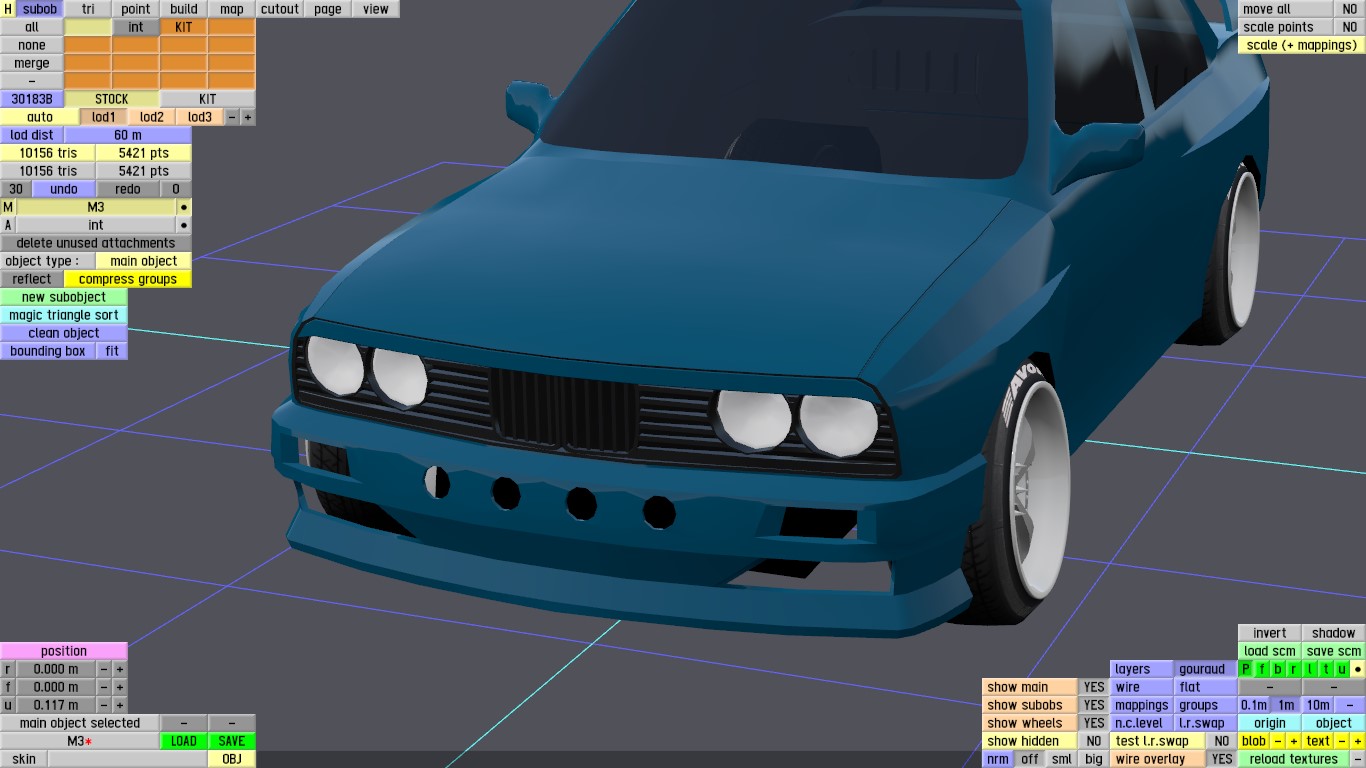Click the reload textures button

(1294, 759)
